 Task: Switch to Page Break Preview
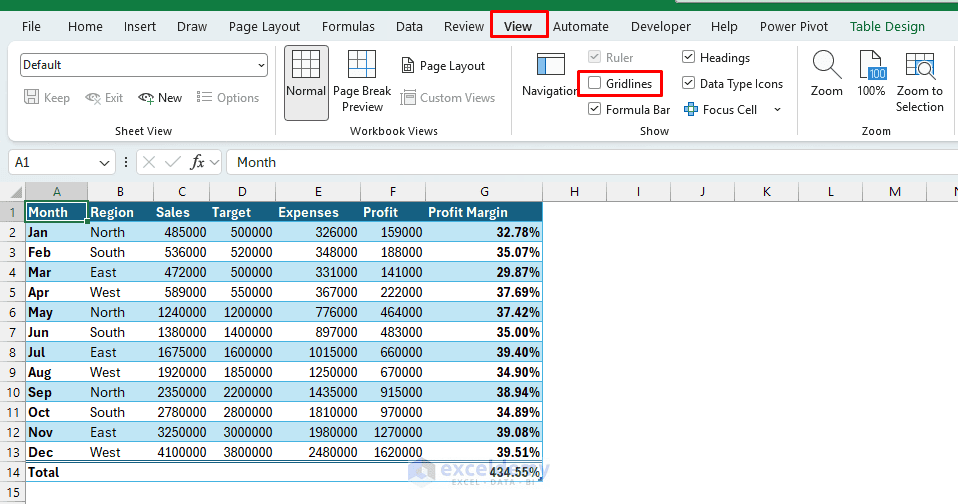click(x=362, y=82)
